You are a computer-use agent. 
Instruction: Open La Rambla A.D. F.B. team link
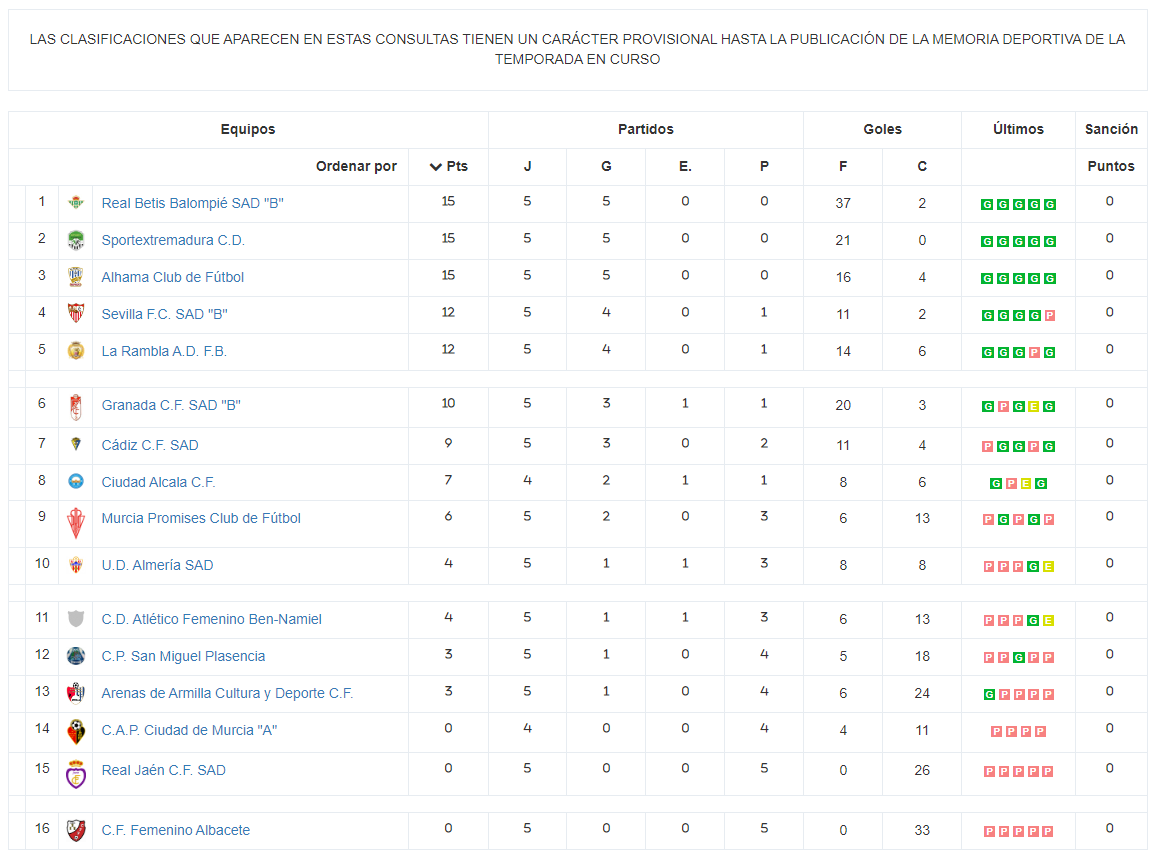tap(164, 351)
